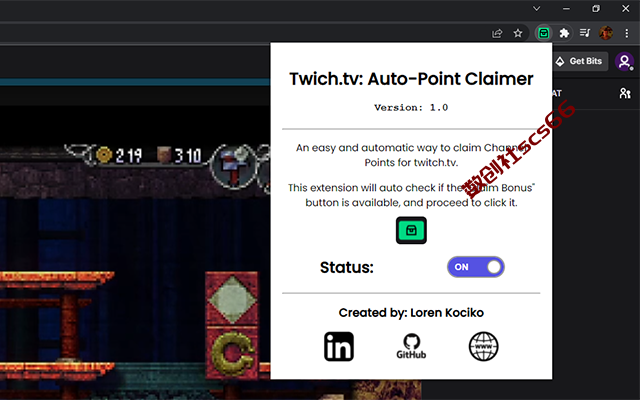Click the 'Version: 1.0' text
The width and height of the screenshot is (640, 400).
[411, 108]
